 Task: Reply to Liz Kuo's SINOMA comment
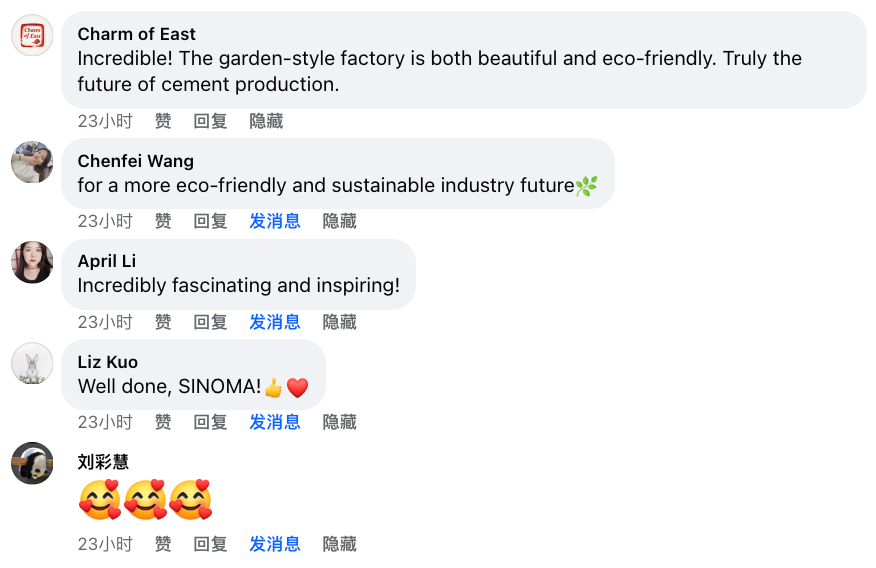(210, 422)
